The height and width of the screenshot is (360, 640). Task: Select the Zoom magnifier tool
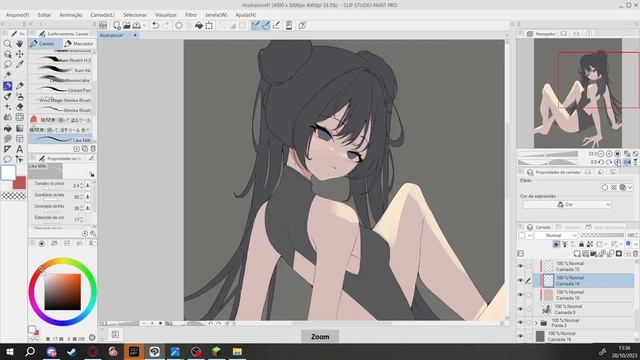(x=7, y=44)
